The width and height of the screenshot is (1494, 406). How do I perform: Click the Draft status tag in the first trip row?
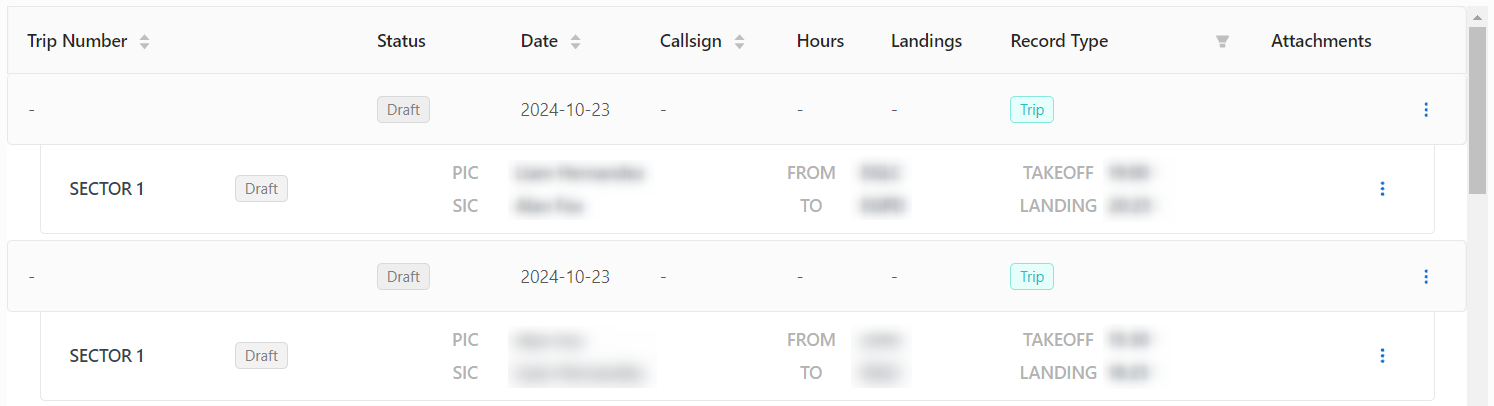tap(403, 110)
